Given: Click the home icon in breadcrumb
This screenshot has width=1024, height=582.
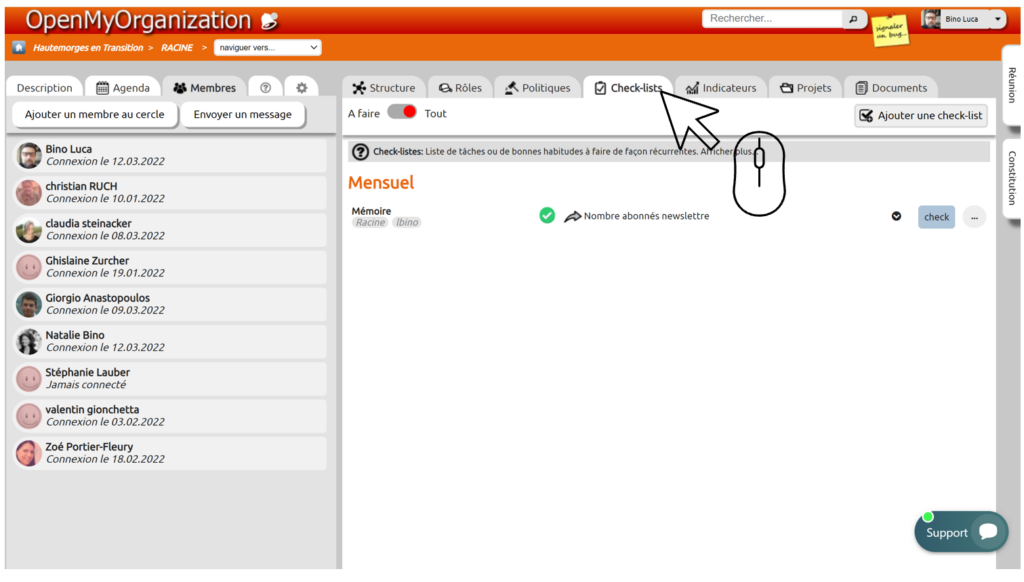Looking at the screenshot, I should (x=19, y=47).
